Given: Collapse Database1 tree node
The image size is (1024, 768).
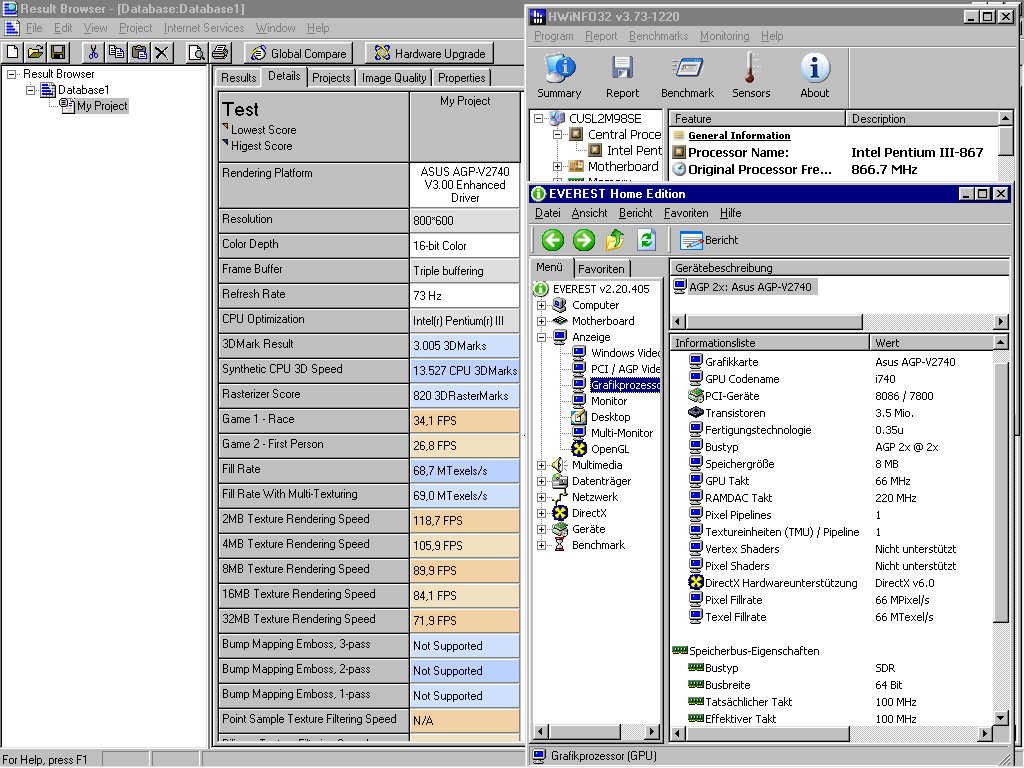Looking at the screenshot, I should pos(31,89).
